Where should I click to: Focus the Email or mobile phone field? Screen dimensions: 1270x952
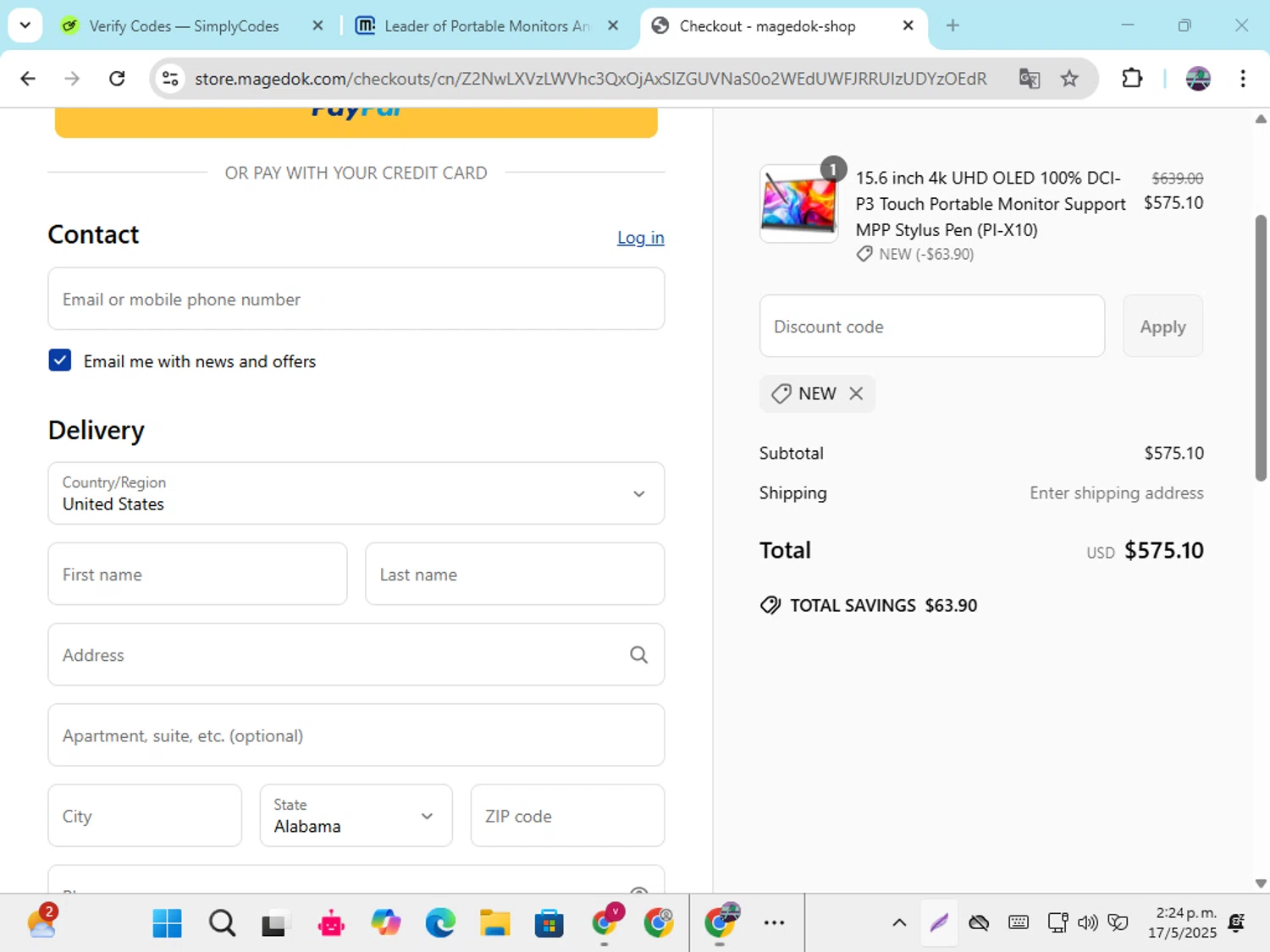point(356,299)
